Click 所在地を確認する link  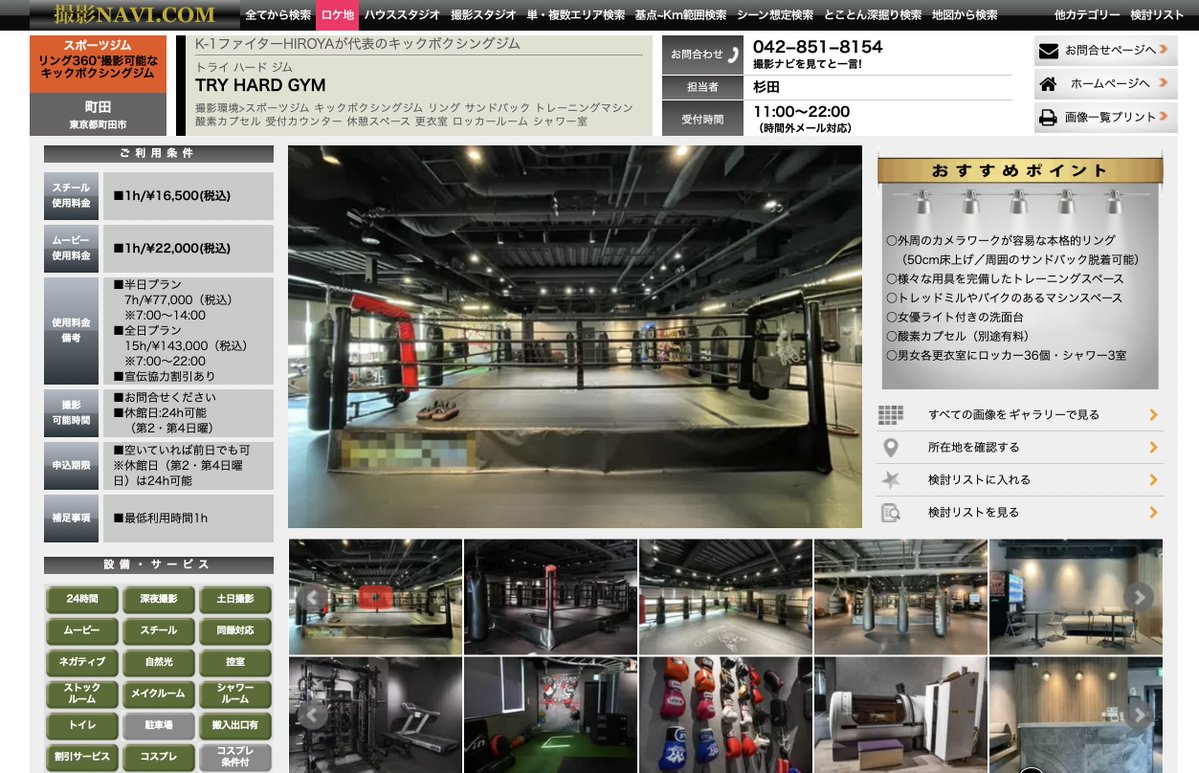[973, 447]
